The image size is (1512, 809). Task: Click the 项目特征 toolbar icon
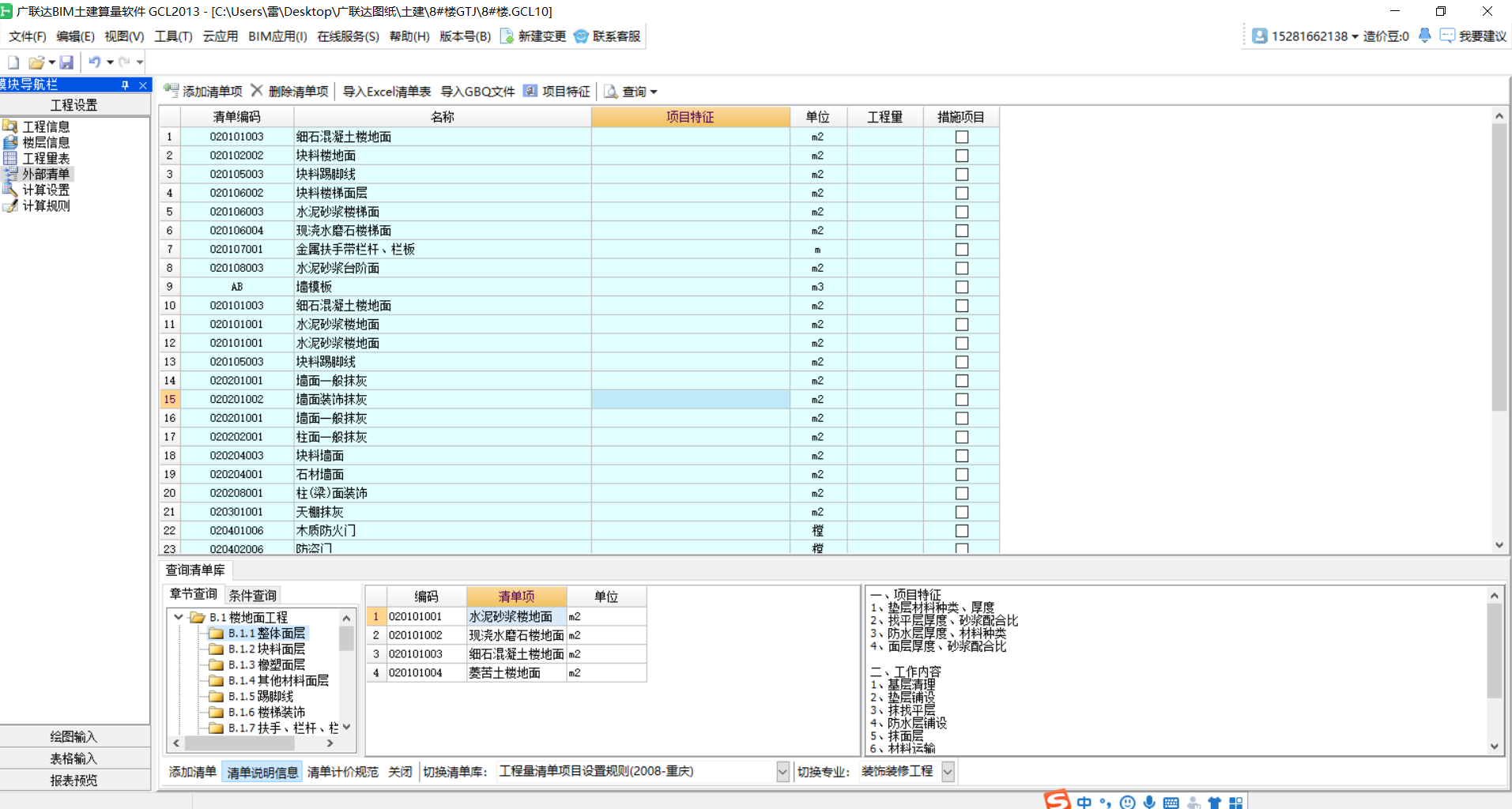coord(530,91)
